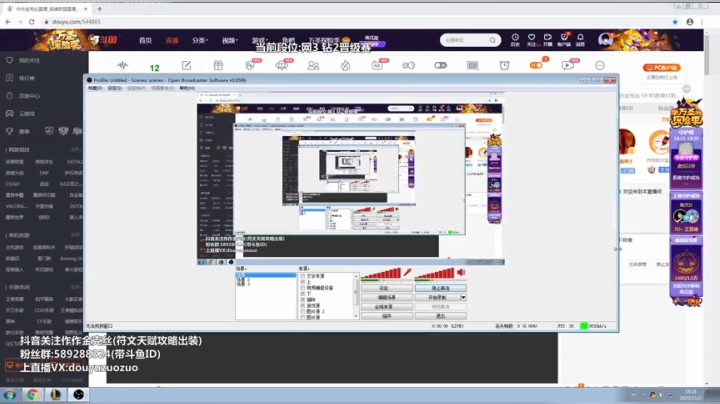Screen dimensions: 720x404
Task: Open OBS icon in the Windows taskbar
Action: pos(79,394)
